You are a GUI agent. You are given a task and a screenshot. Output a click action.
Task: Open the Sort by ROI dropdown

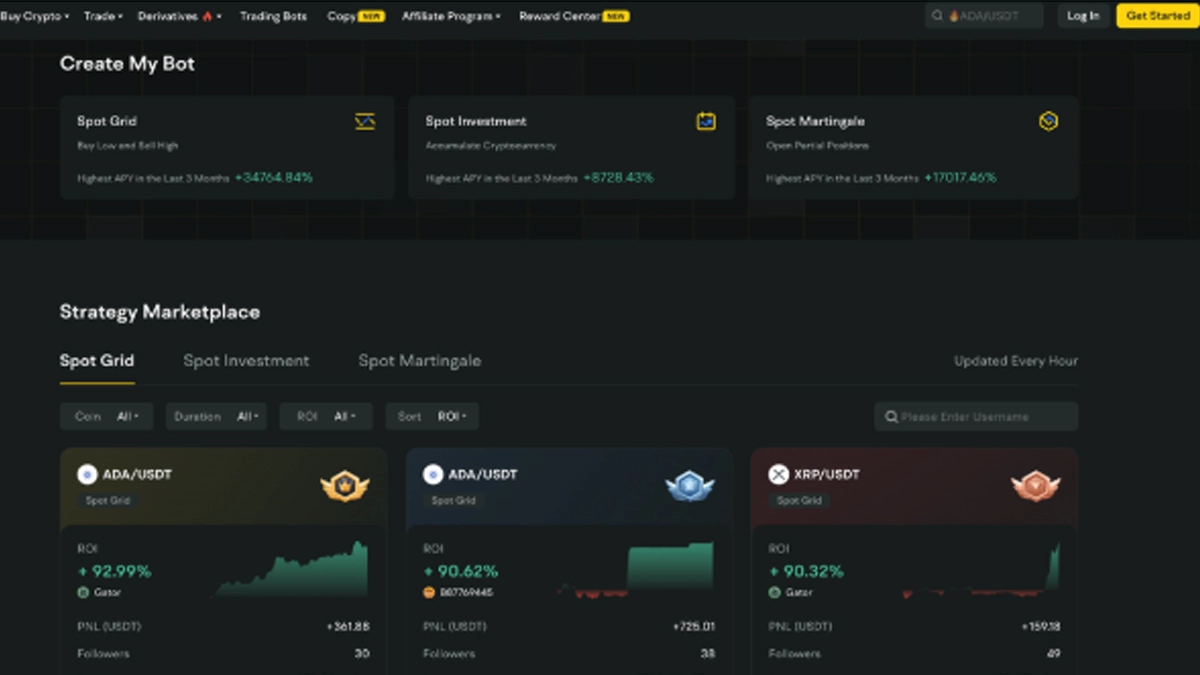pos(432,416)
